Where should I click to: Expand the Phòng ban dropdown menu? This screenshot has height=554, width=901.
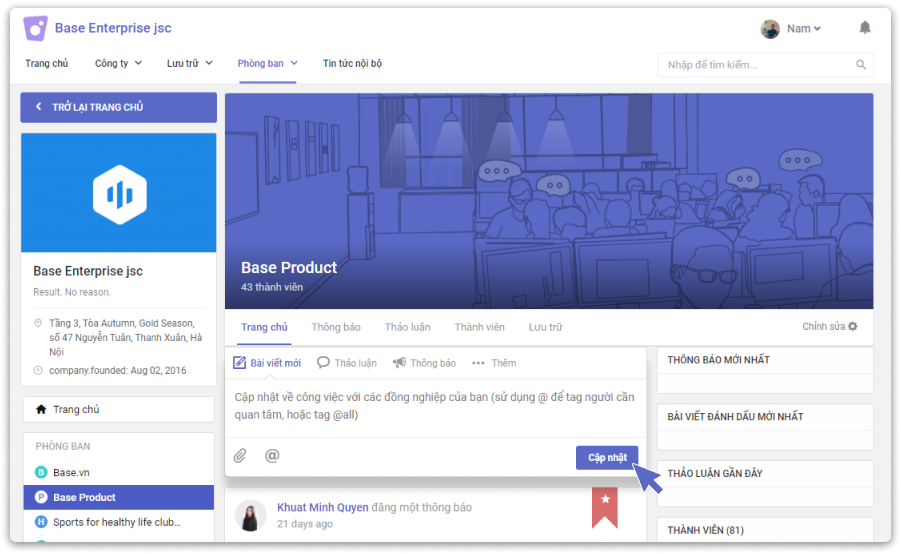pyautogui.click(x=268, y=63)
